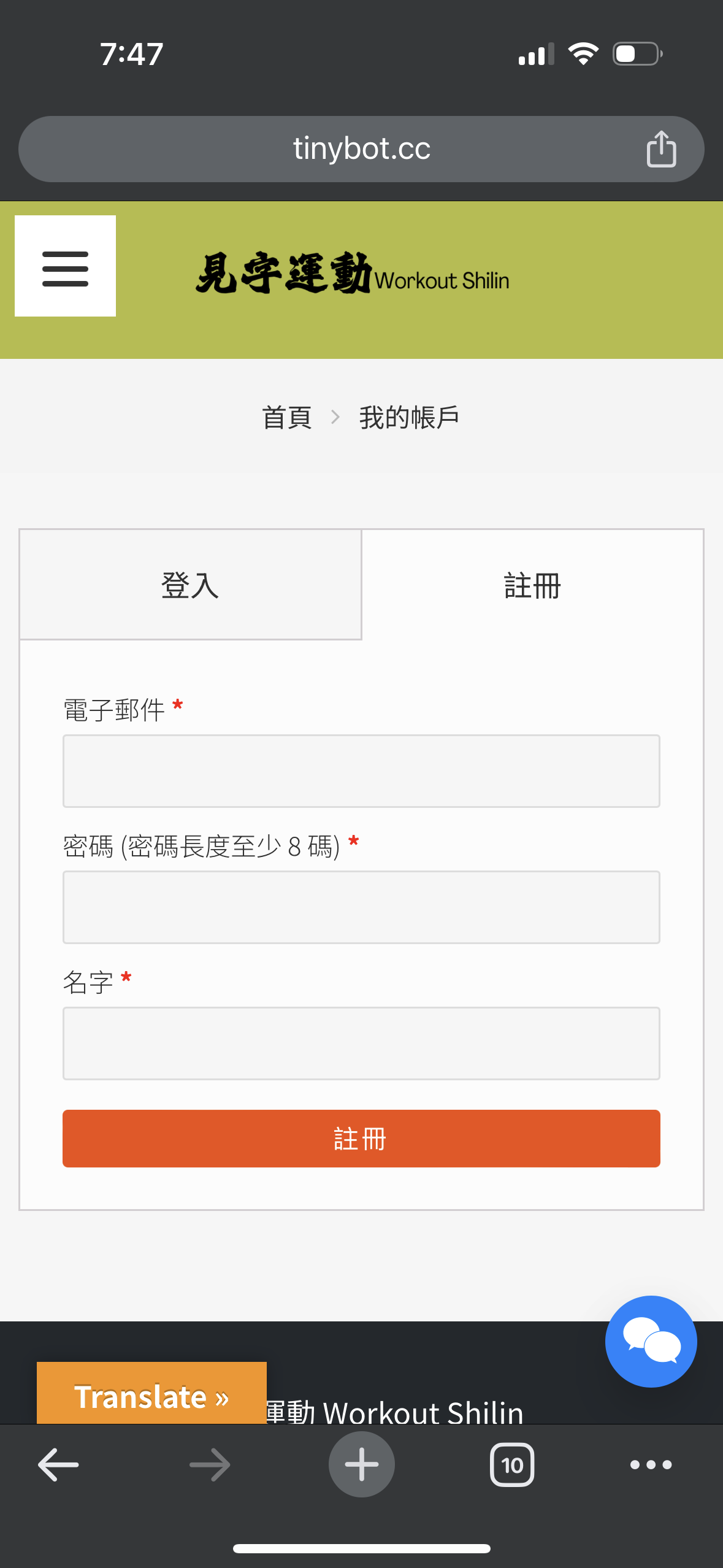Viewport: 723px width, 1568px height.
Task: Switch to the 登入 login tab
Action: 190,585
